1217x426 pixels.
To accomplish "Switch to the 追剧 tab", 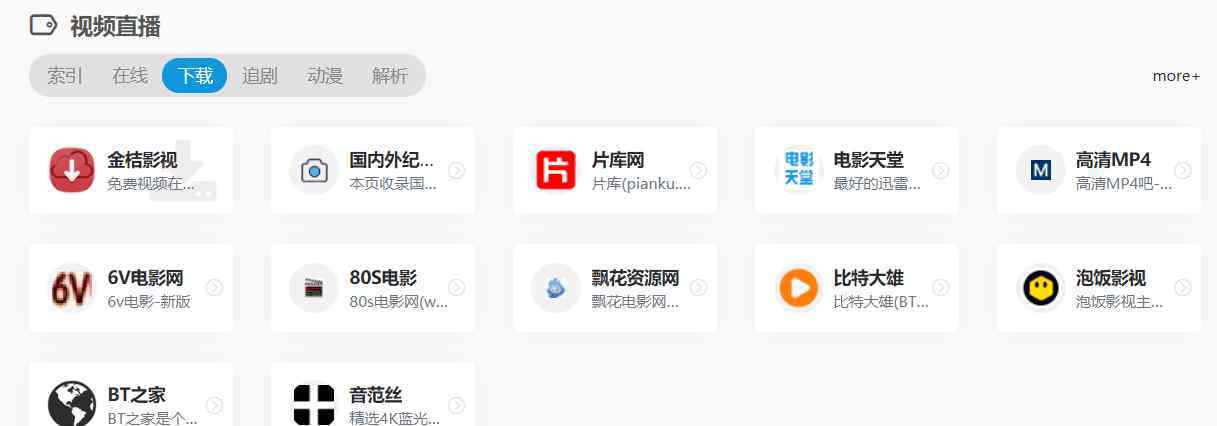I will [260, 75].
